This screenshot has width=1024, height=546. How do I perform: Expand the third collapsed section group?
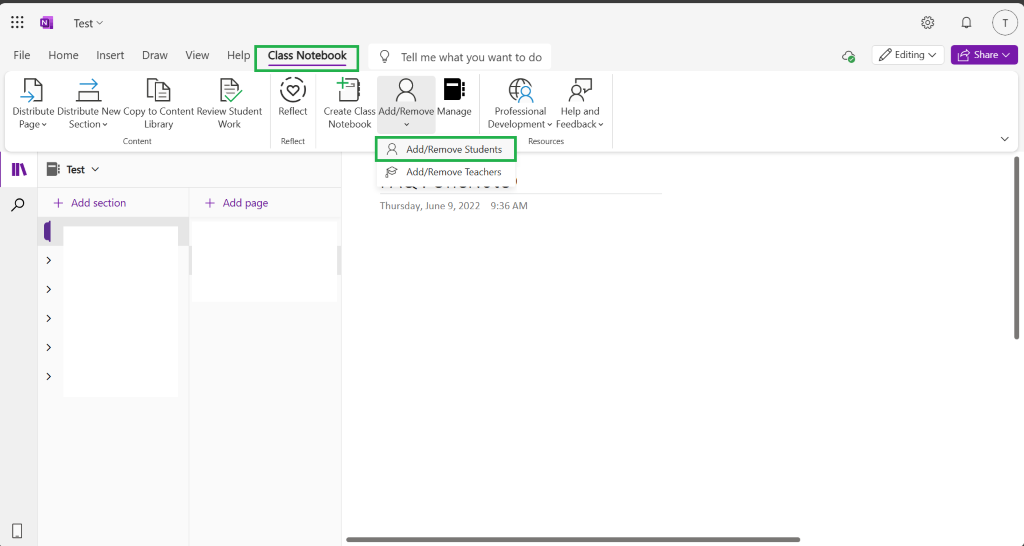(49, 319)
